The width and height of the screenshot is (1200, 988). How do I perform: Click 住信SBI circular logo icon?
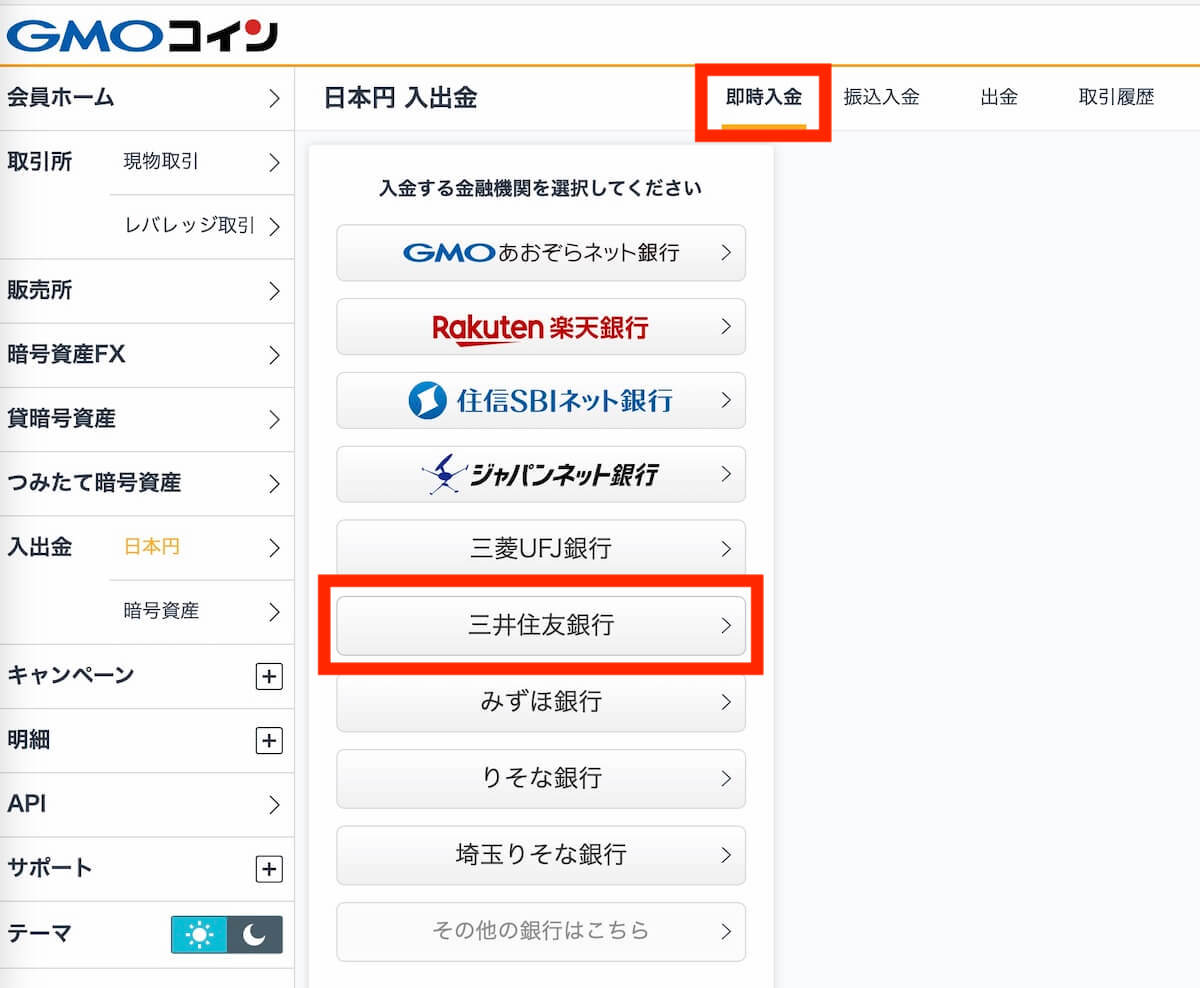click(427, 401)
